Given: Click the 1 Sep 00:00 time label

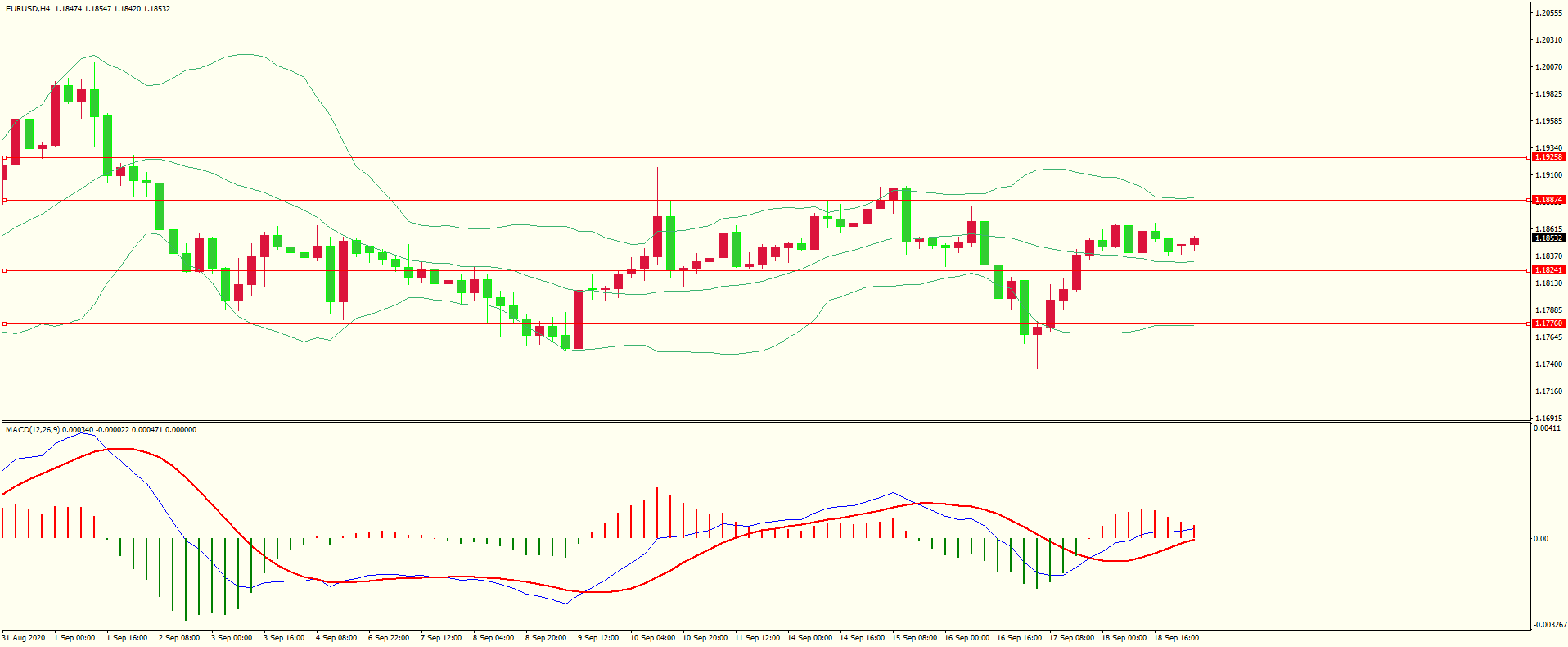Looking at the screenshot, I should pyautogui.click(x=74, y=638).
